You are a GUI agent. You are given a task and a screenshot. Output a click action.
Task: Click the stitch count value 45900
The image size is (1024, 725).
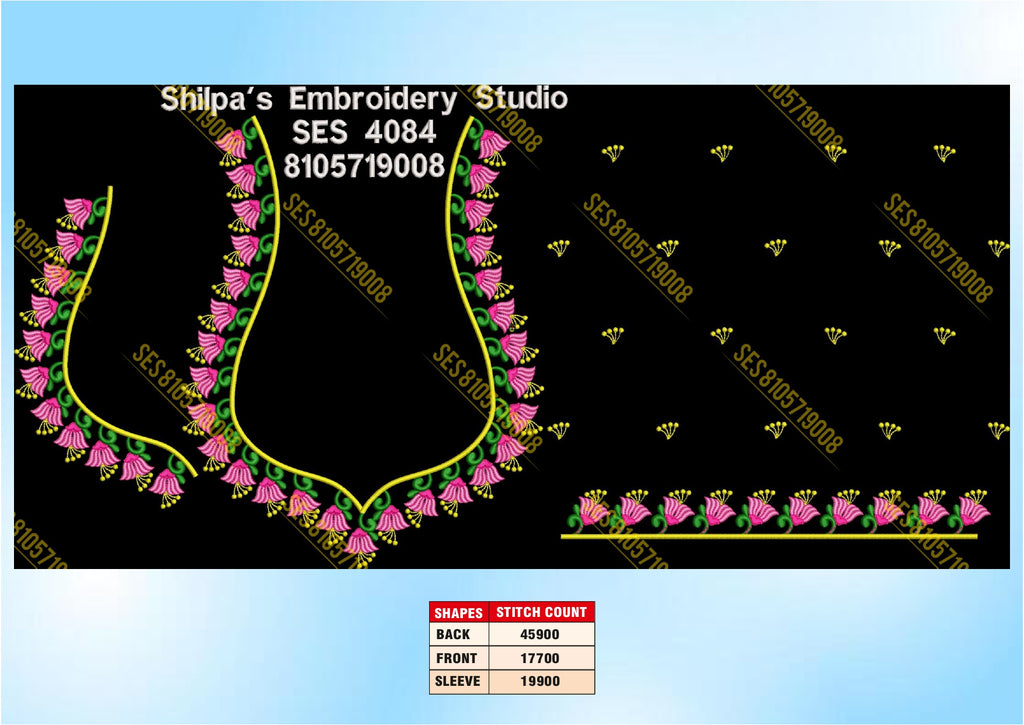tap(539, 634)
